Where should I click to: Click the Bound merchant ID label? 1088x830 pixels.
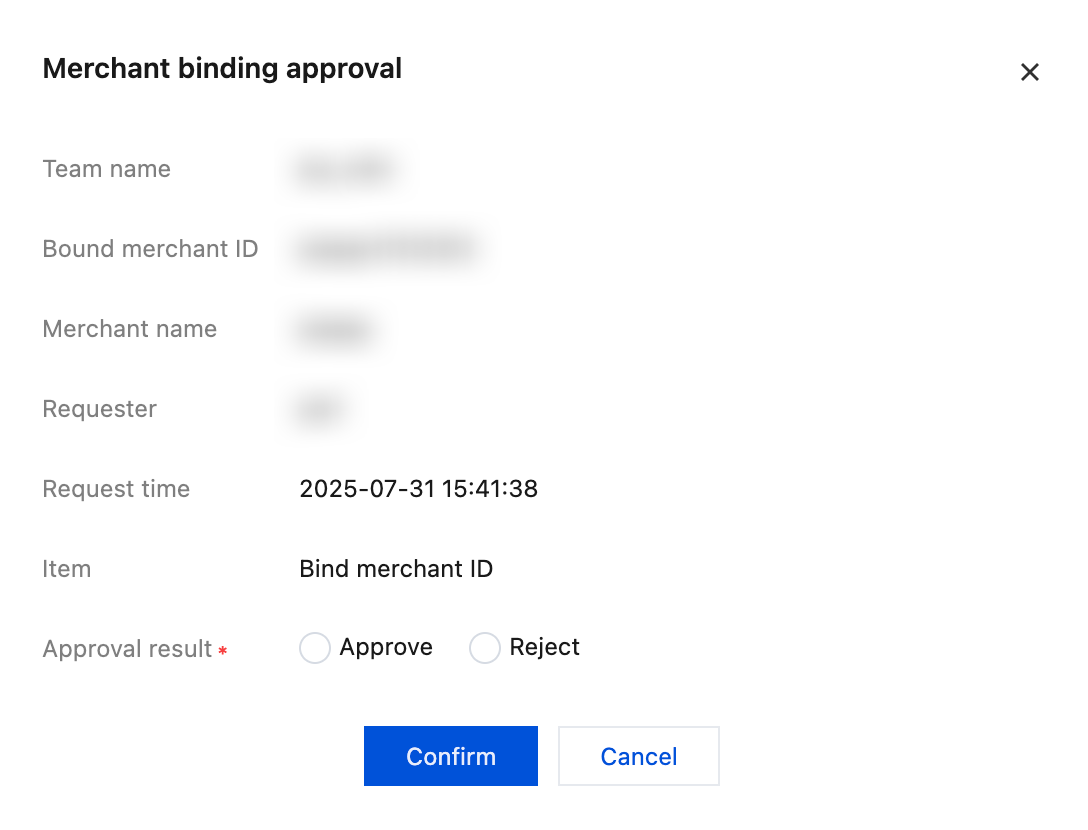[150, 249]
